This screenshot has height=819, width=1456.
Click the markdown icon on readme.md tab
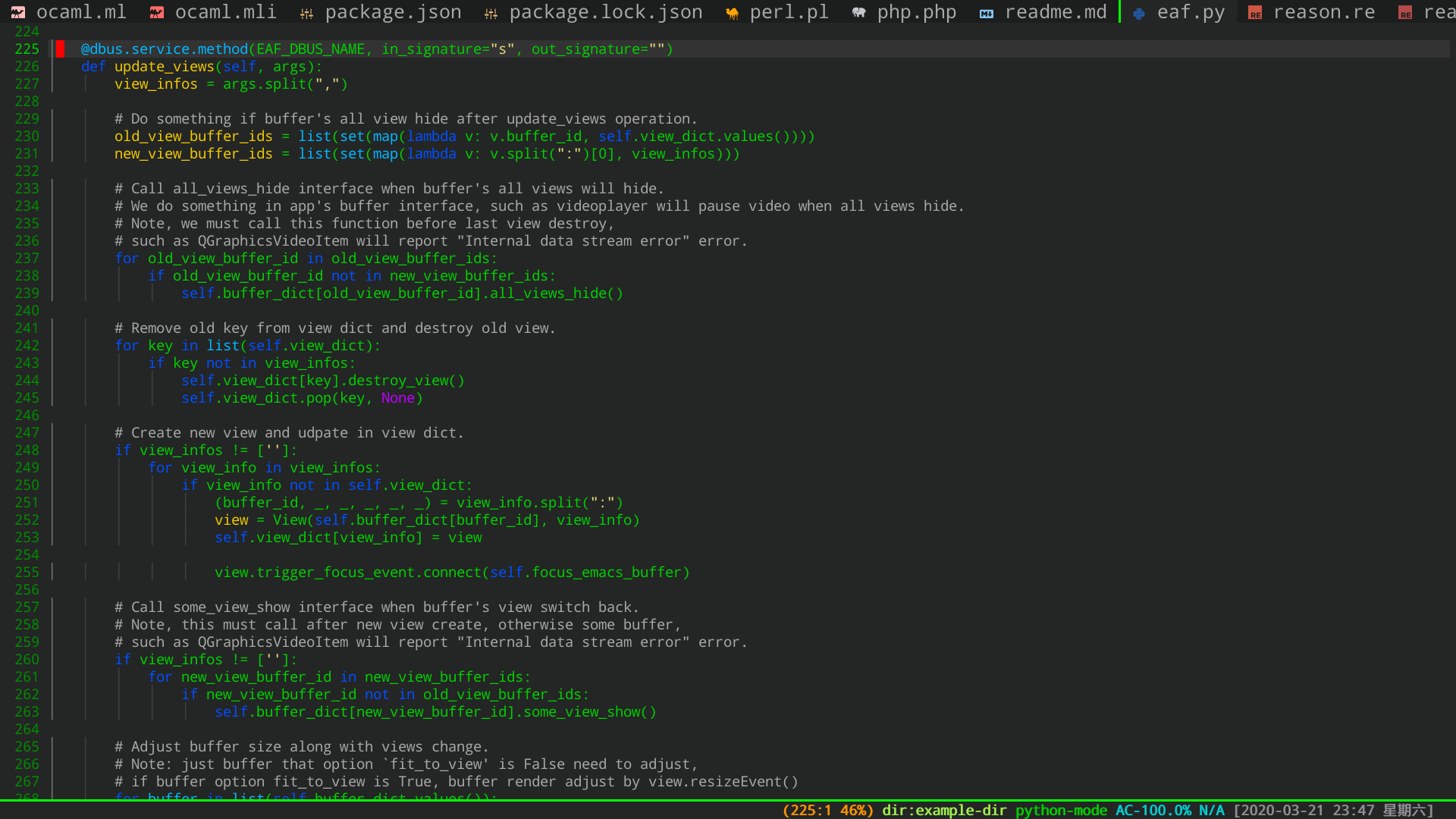pyautogui.click(x=987, y=14)
